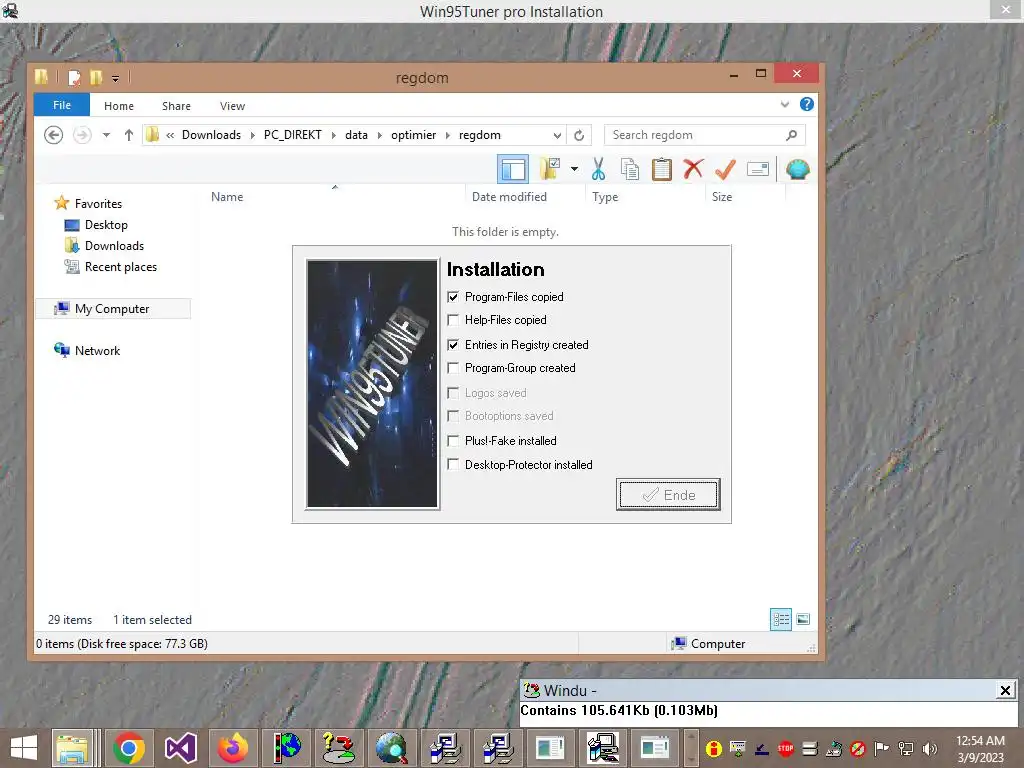This screenshot has width=1024, height=768.
Task: Click the scissors Cut icon
Action: click(598, 169)
